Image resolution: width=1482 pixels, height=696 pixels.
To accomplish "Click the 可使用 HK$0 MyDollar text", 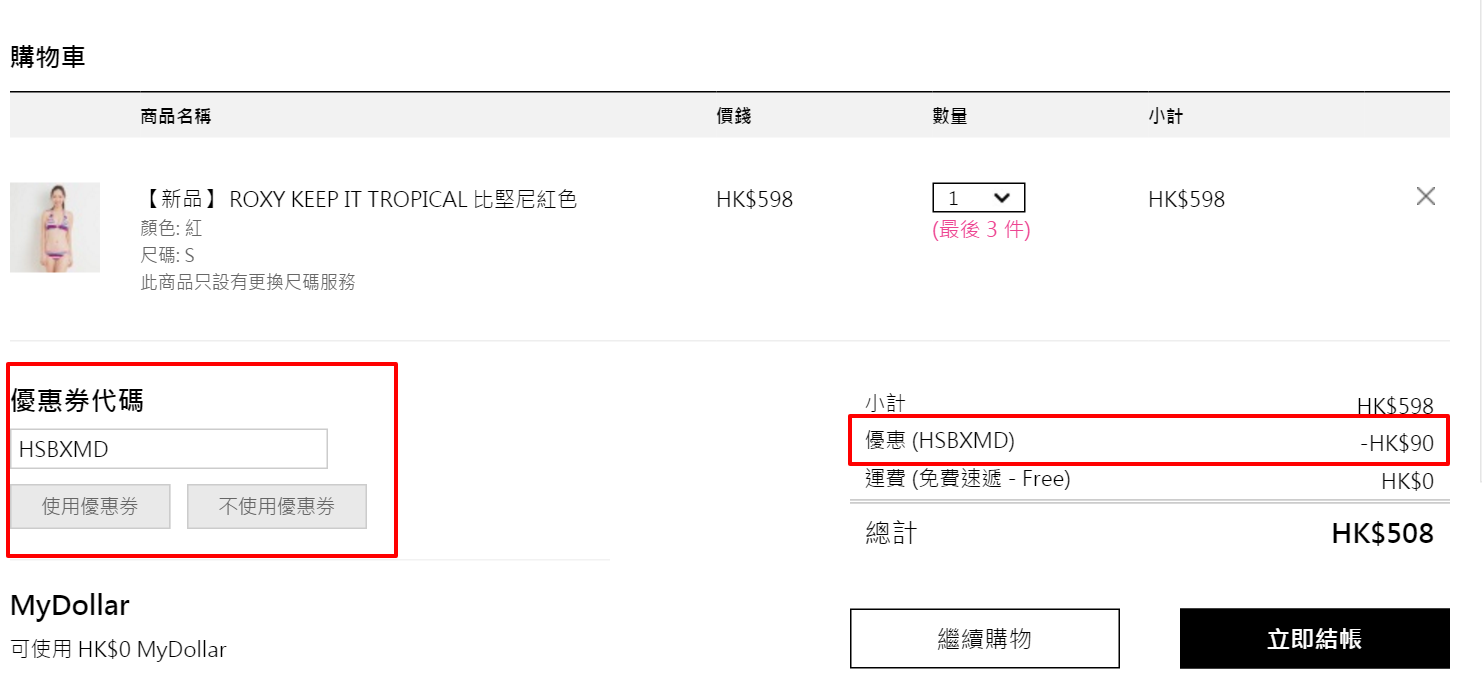I will click(x=118, y=649).
